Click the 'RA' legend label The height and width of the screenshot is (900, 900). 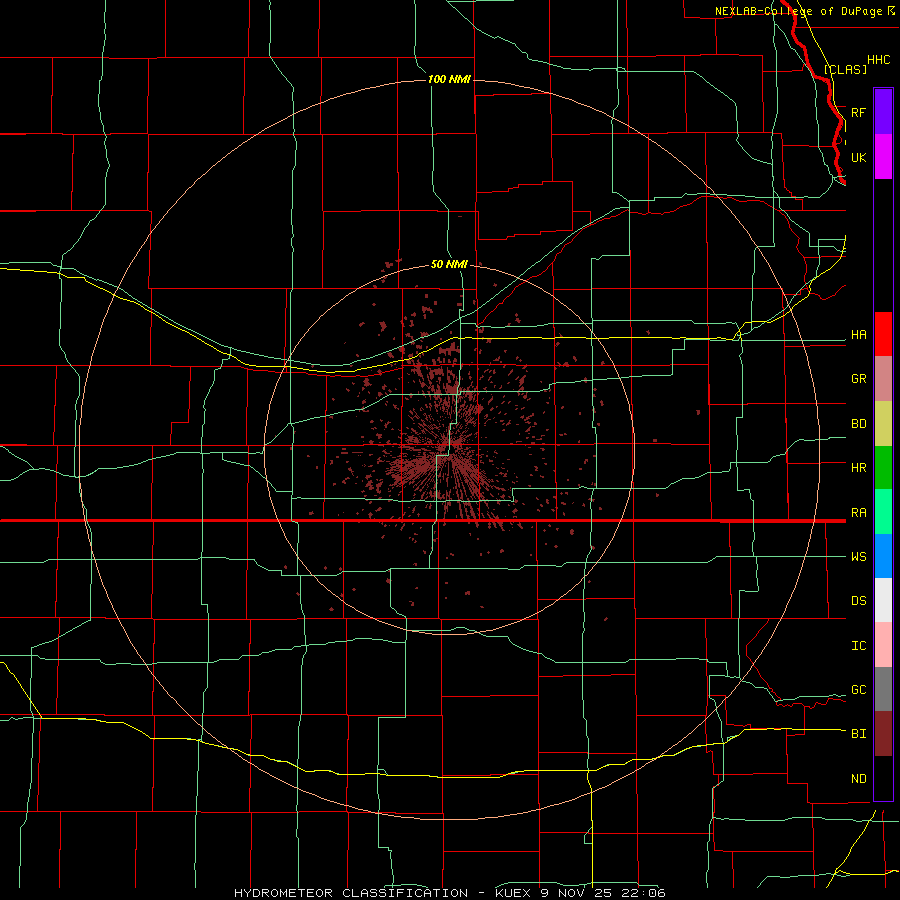click(858, 513)
